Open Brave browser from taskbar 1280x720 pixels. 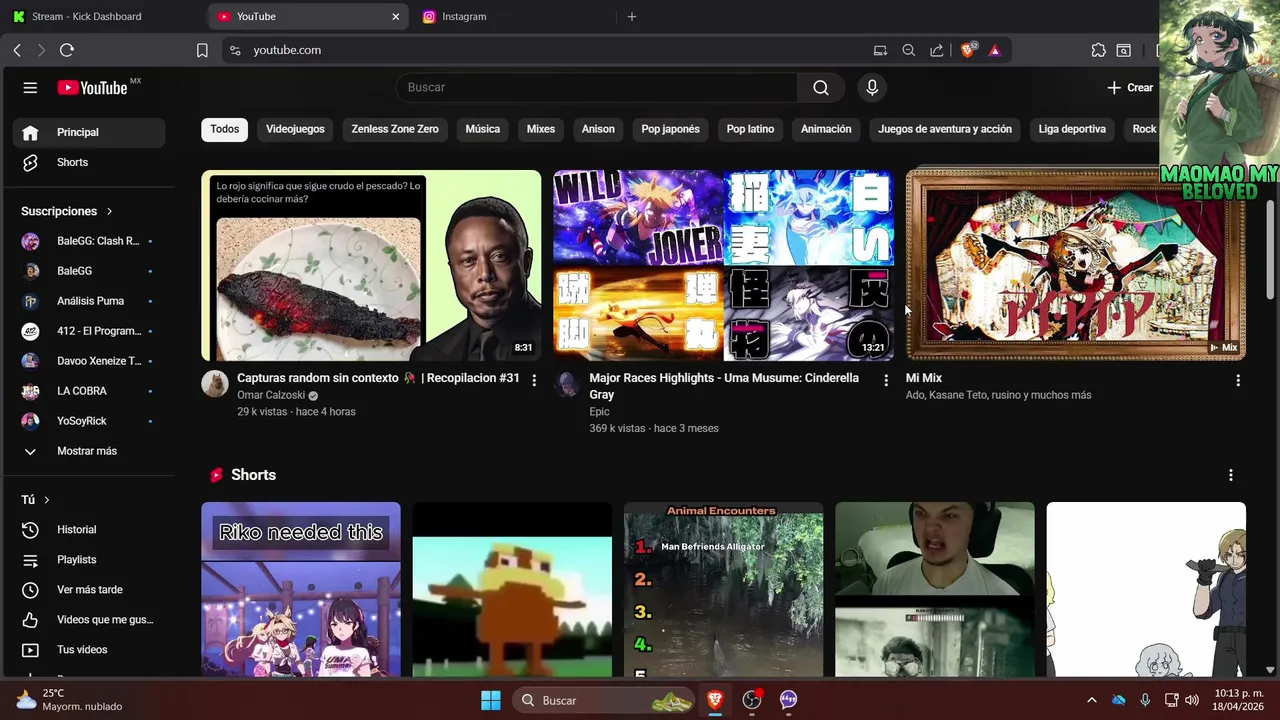click(714, 700)
